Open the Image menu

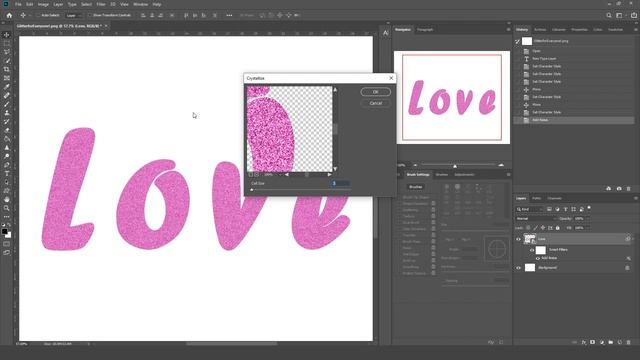43,4
